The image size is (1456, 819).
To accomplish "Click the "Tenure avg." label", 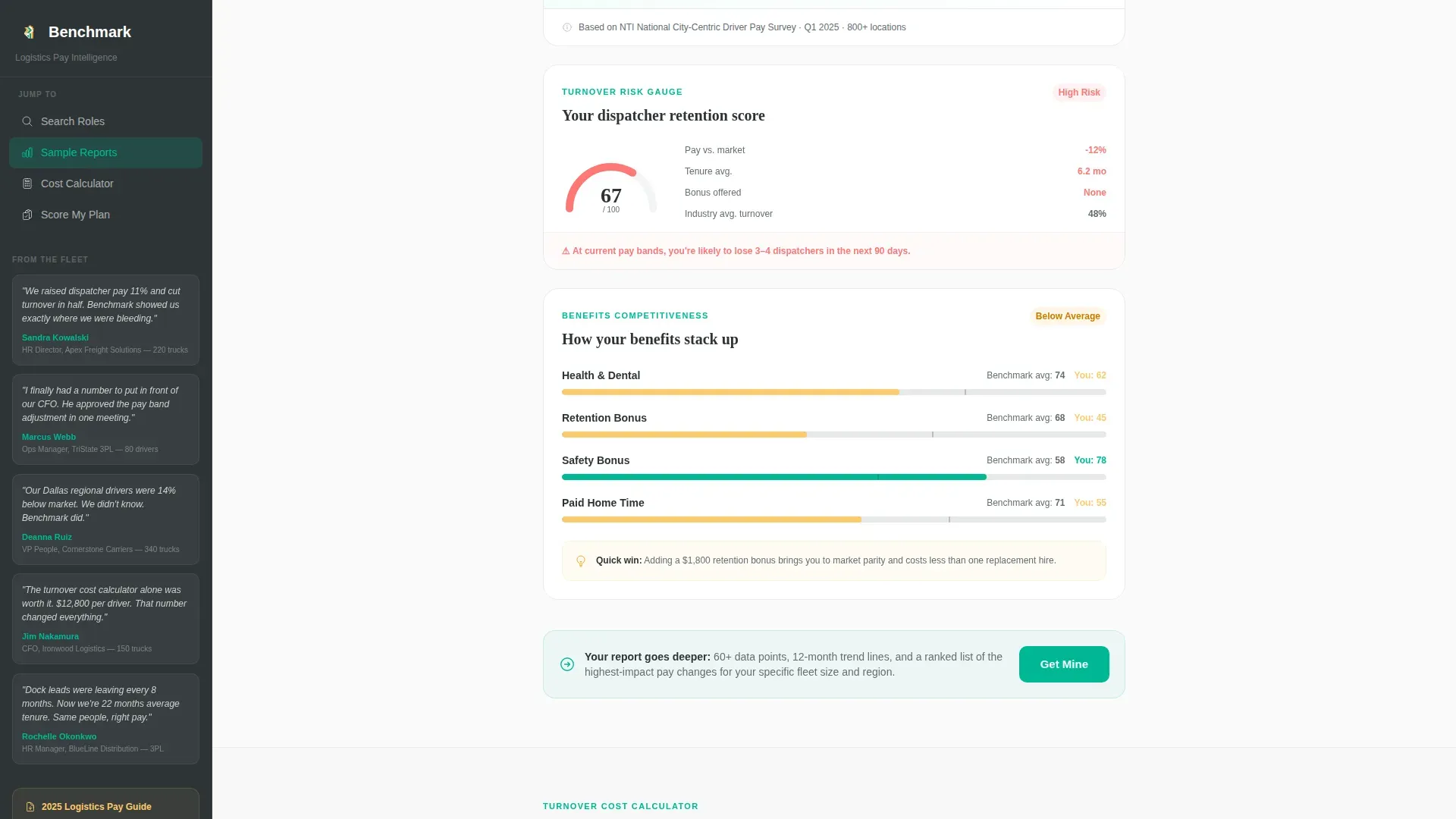I will (x=708, y=171).
